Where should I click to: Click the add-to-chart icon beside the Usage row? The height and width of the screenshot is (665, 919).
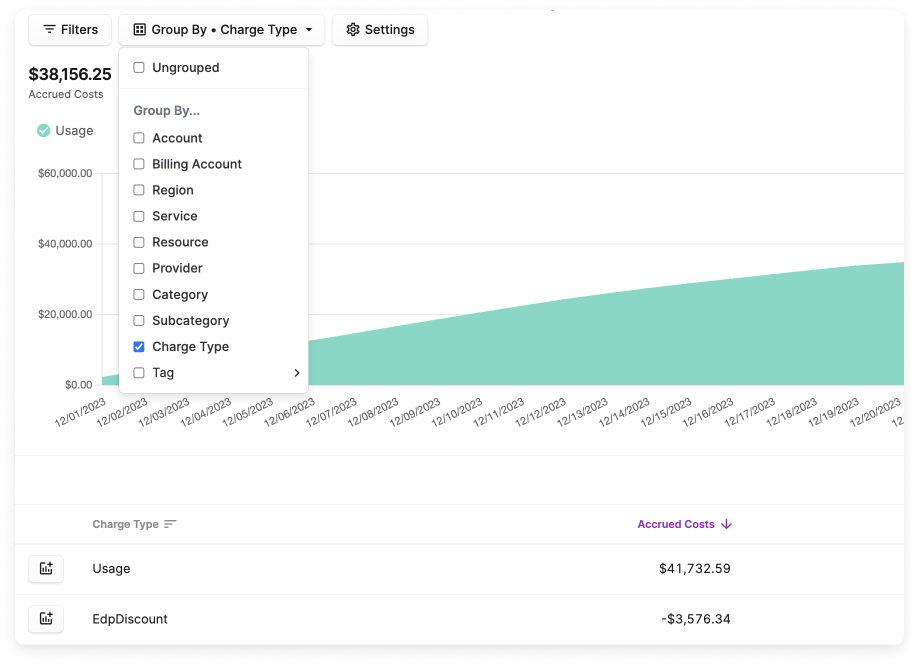[x=46, y=568]
